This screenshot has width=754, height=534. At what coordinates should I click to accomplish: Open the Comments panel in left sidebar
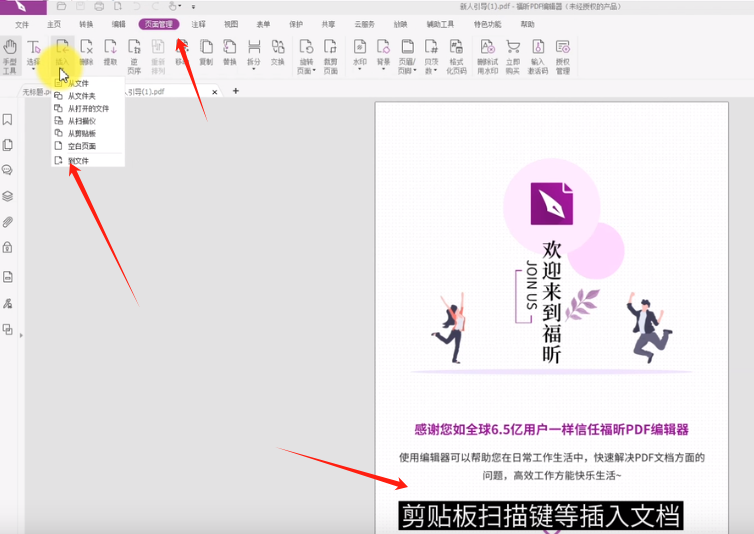(x=7, y=170)
